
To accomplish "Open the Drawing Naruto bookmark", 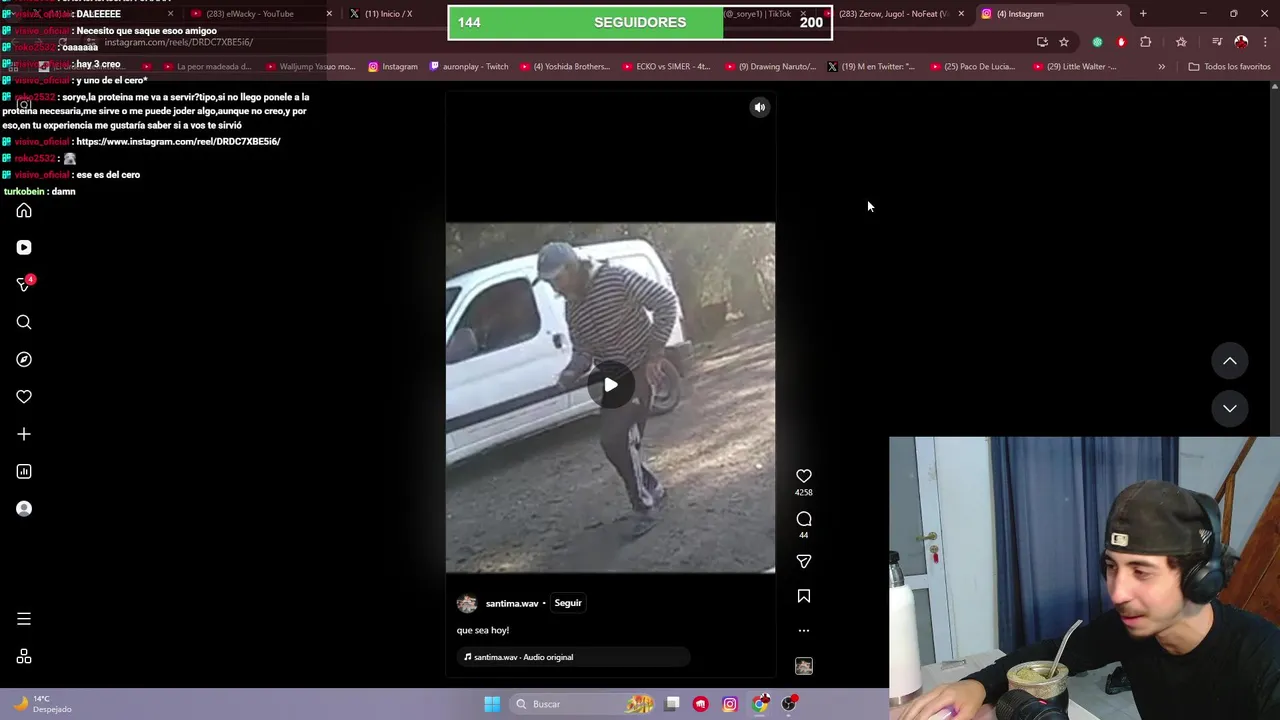I will tap(770, 67).
